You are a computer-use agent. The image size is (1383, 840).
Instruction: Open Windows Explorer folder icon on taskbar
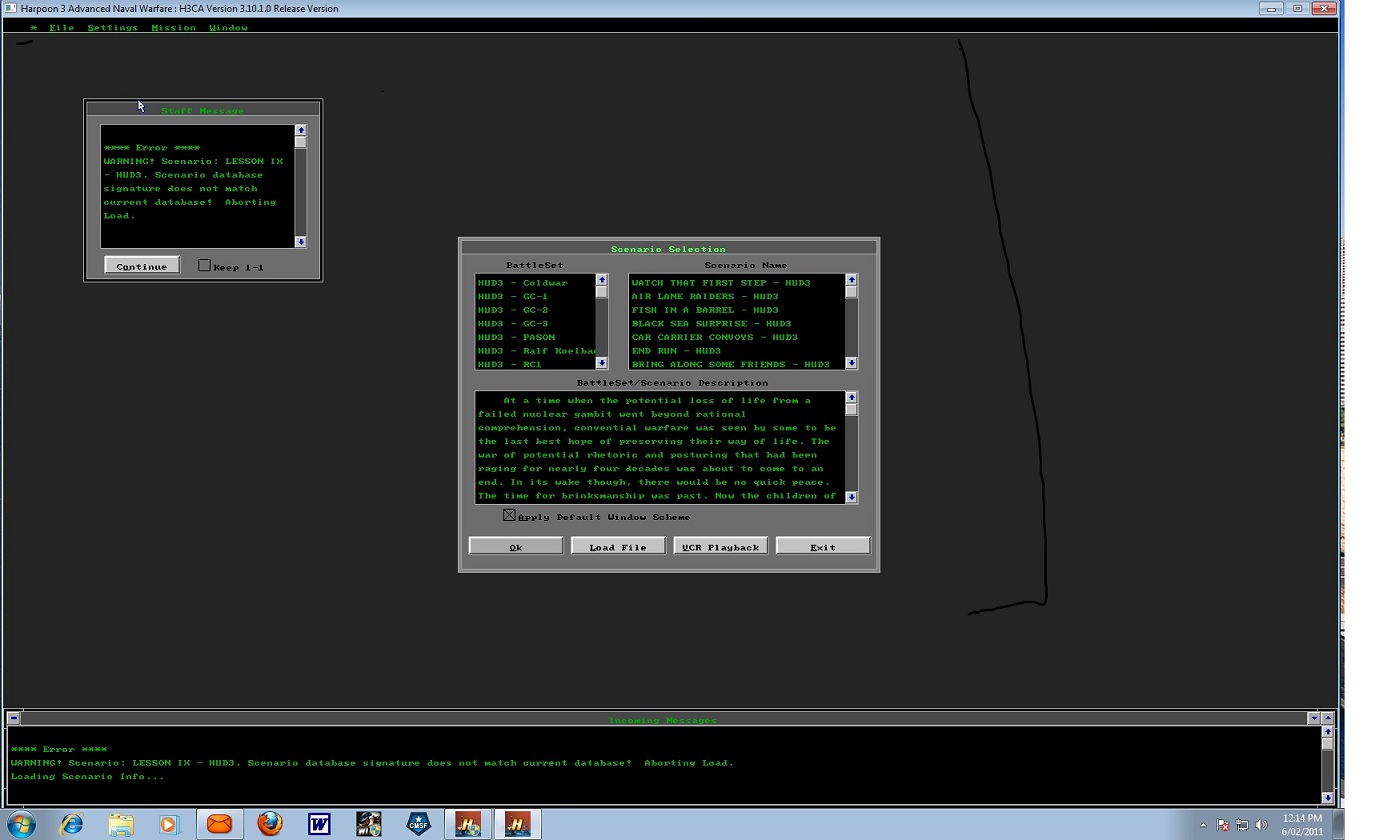coord(121,824)
